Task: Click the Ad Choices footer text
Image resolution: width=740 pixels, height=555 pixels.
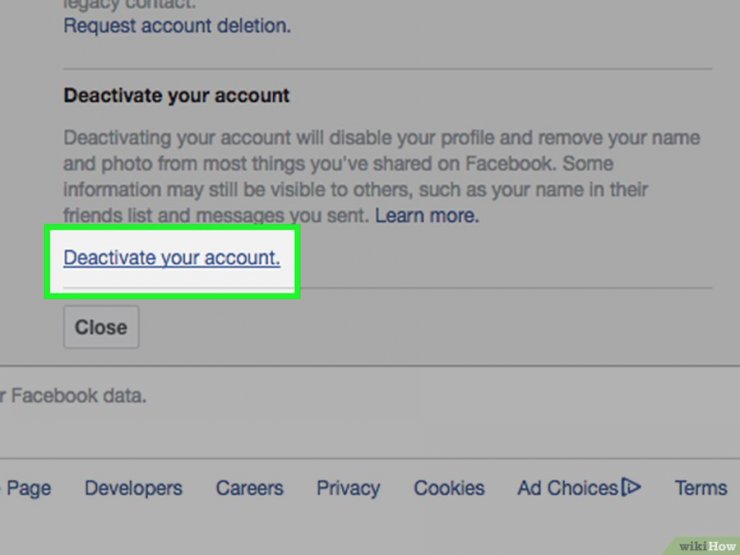Action: click(567, 488)
